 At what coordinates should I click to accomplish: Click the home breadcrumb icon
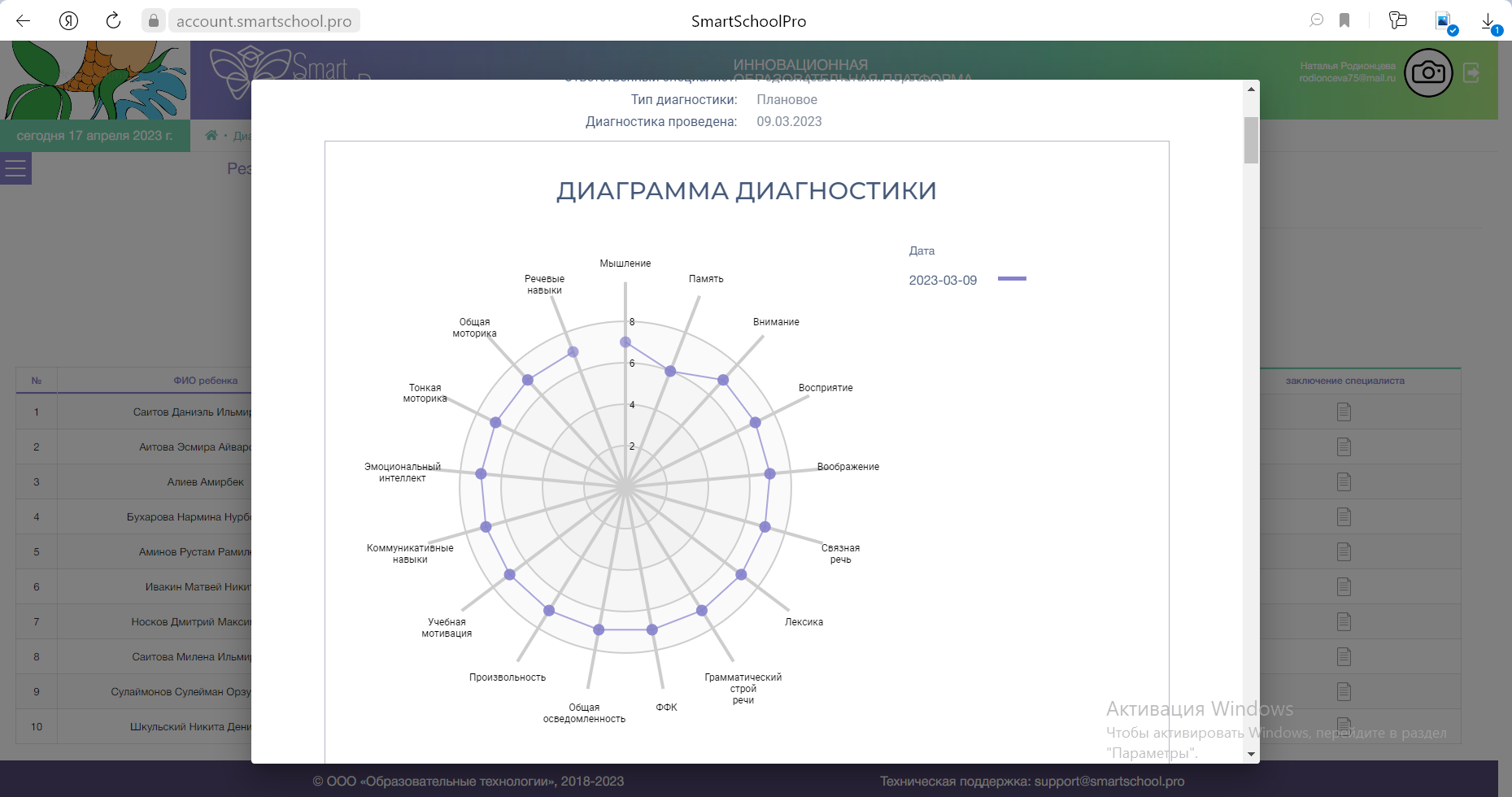pos(211,136)
